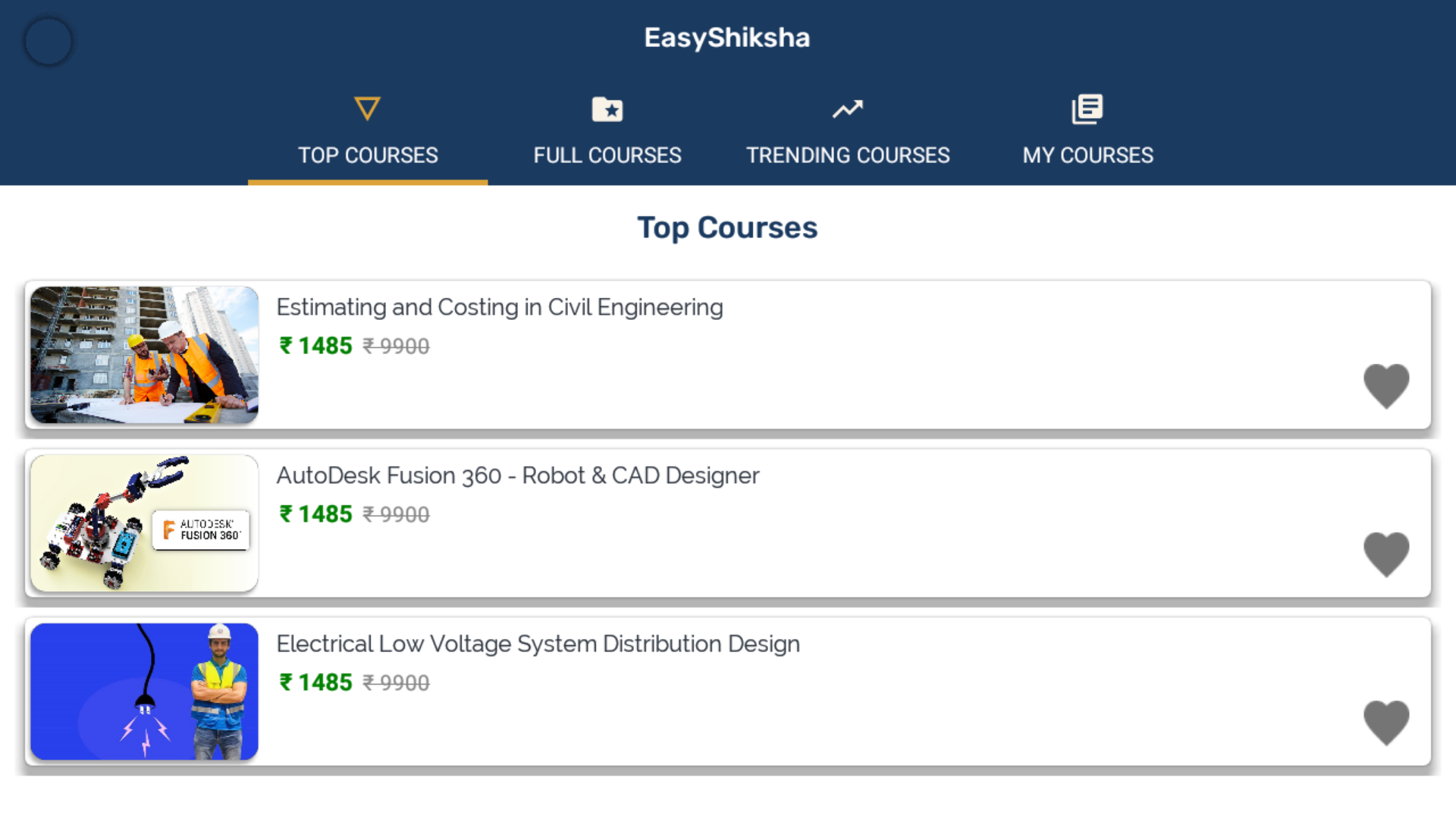Favorite the AutoDesk Fusion 360 course
The width and height of the screenshot is (1456, 819).
pos(1387,554)
